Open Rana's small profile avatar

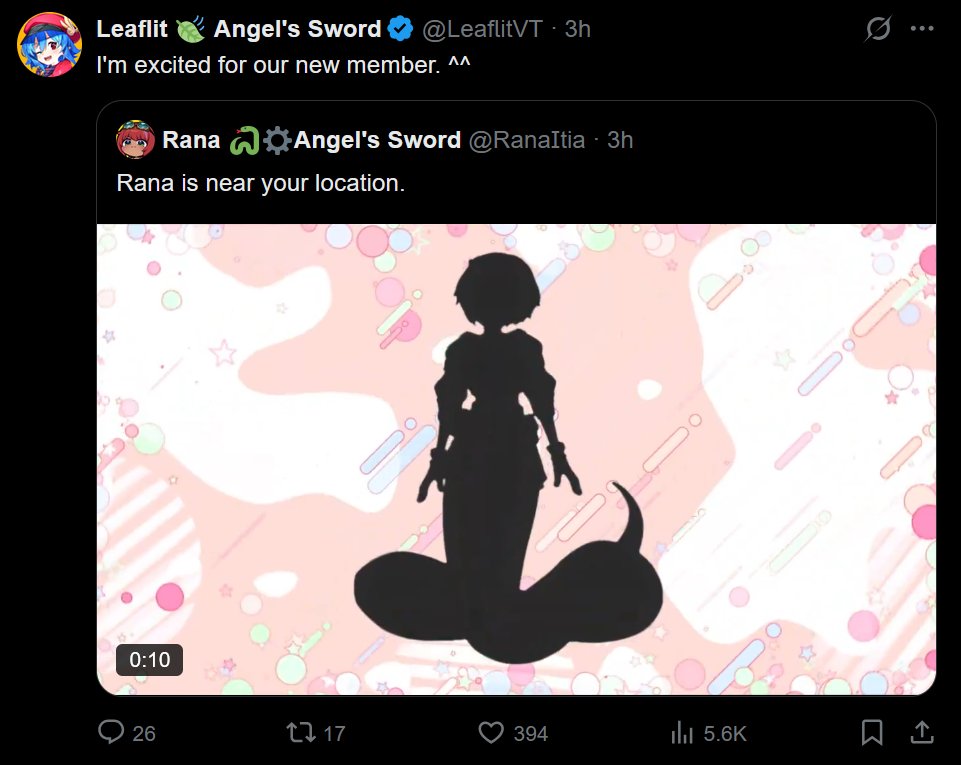tap(135, 140)
